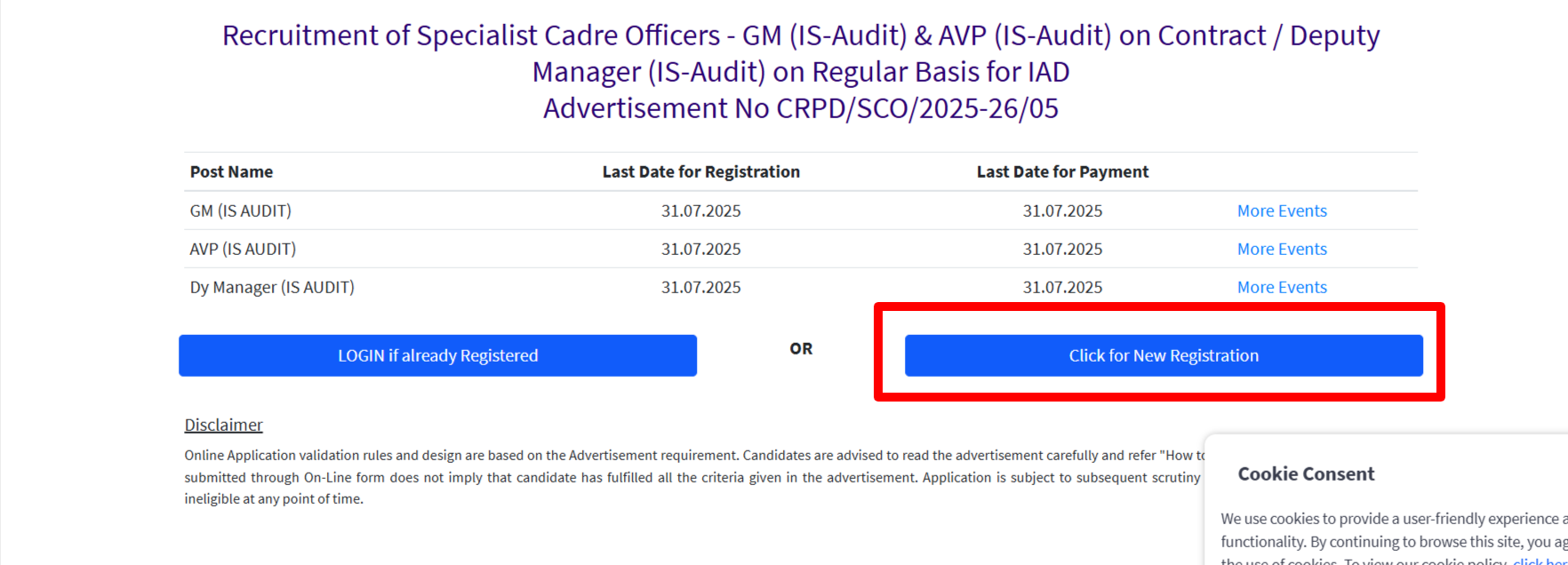Click the Advertisement No CRPD/SCO/2025-26/05 line
This screenshot has width=1568, height=565.
point(801,108)
